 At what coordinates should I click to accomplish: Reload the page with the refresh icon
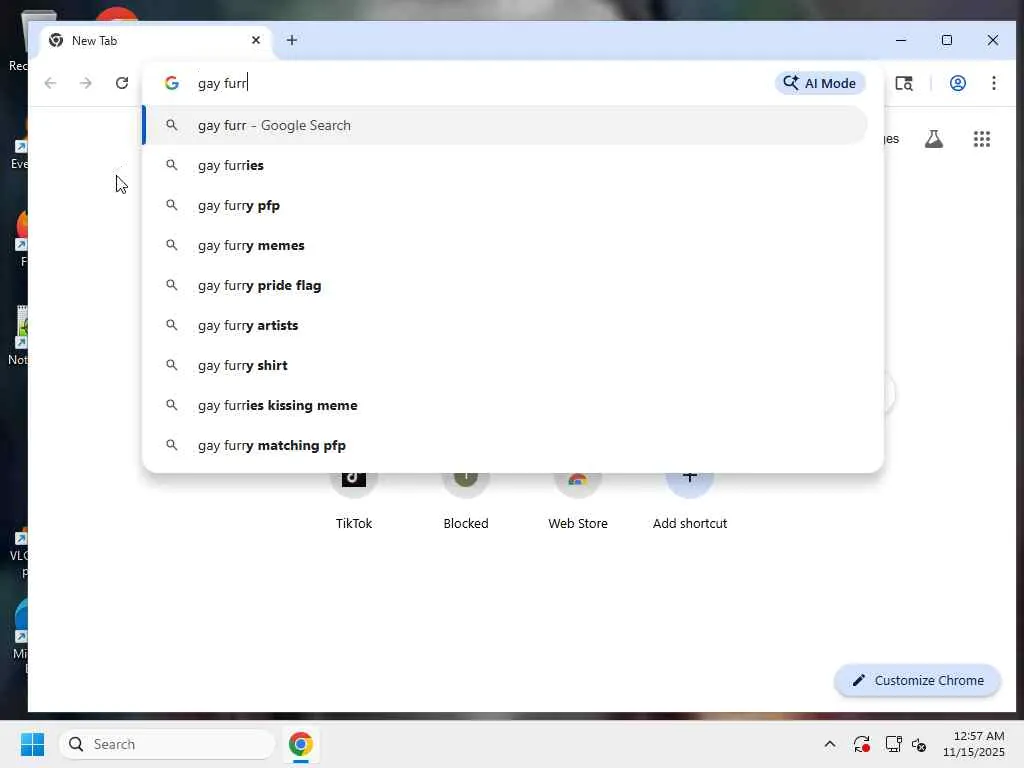point(121,83)
